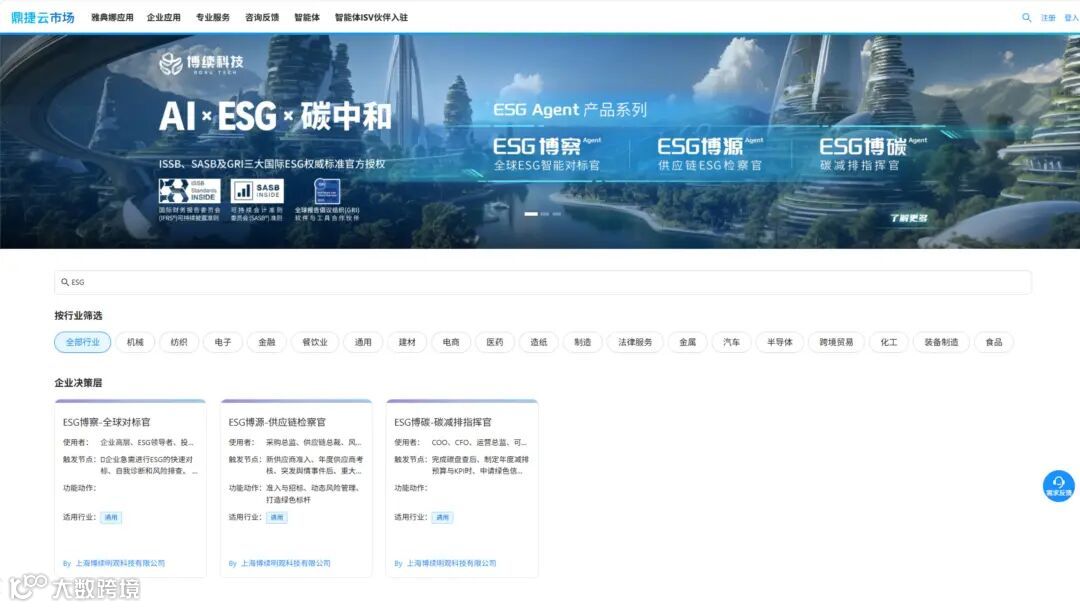Click the 博续科技 logo on banner
The width and height of the screenshot is (1080, 608).
201,63
